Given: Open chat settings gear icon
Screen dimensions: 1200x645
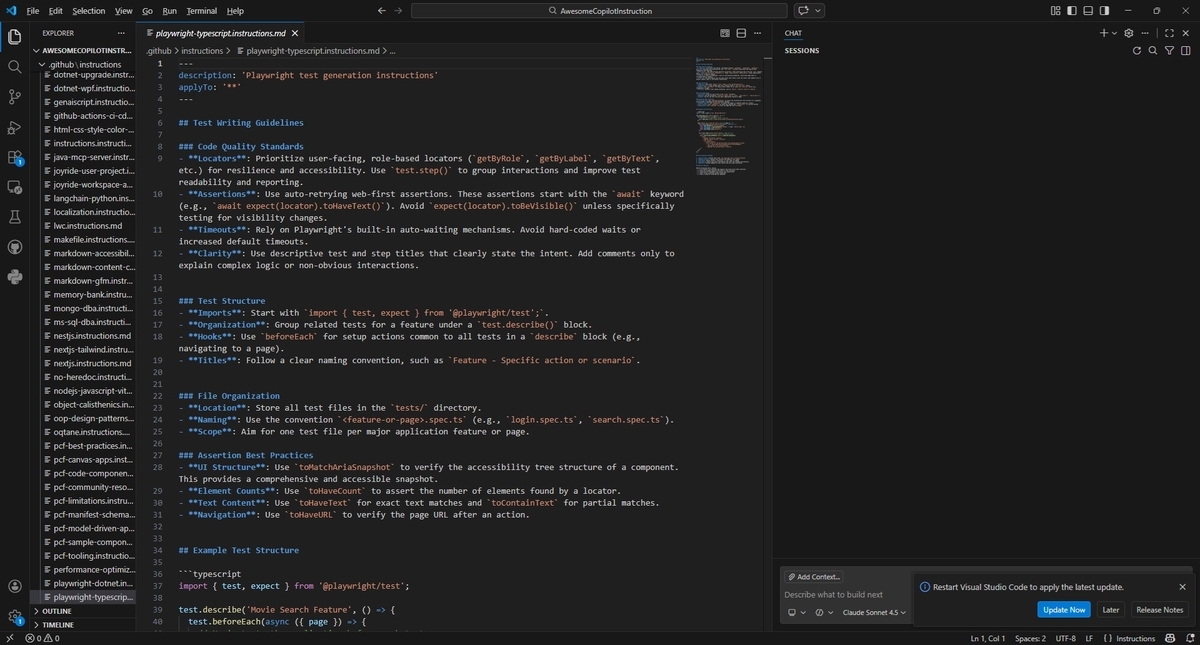Looking at the screenshot, I should pos(1129,33).
